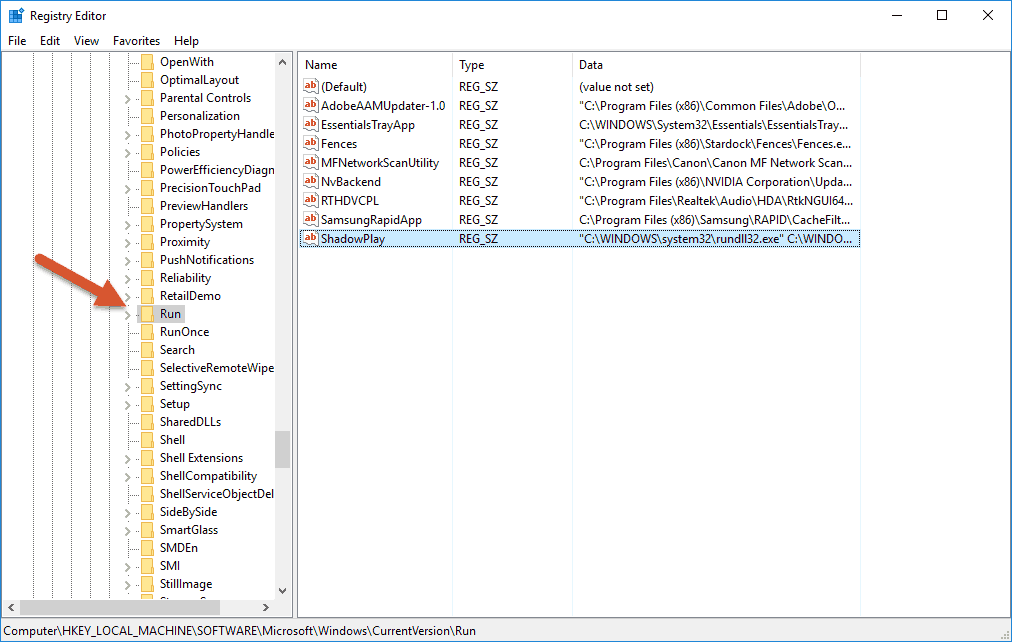Expand the SettingSync key
Image resolution: width=1012 pixels, height=642 pixels.
tap(127, 386)
